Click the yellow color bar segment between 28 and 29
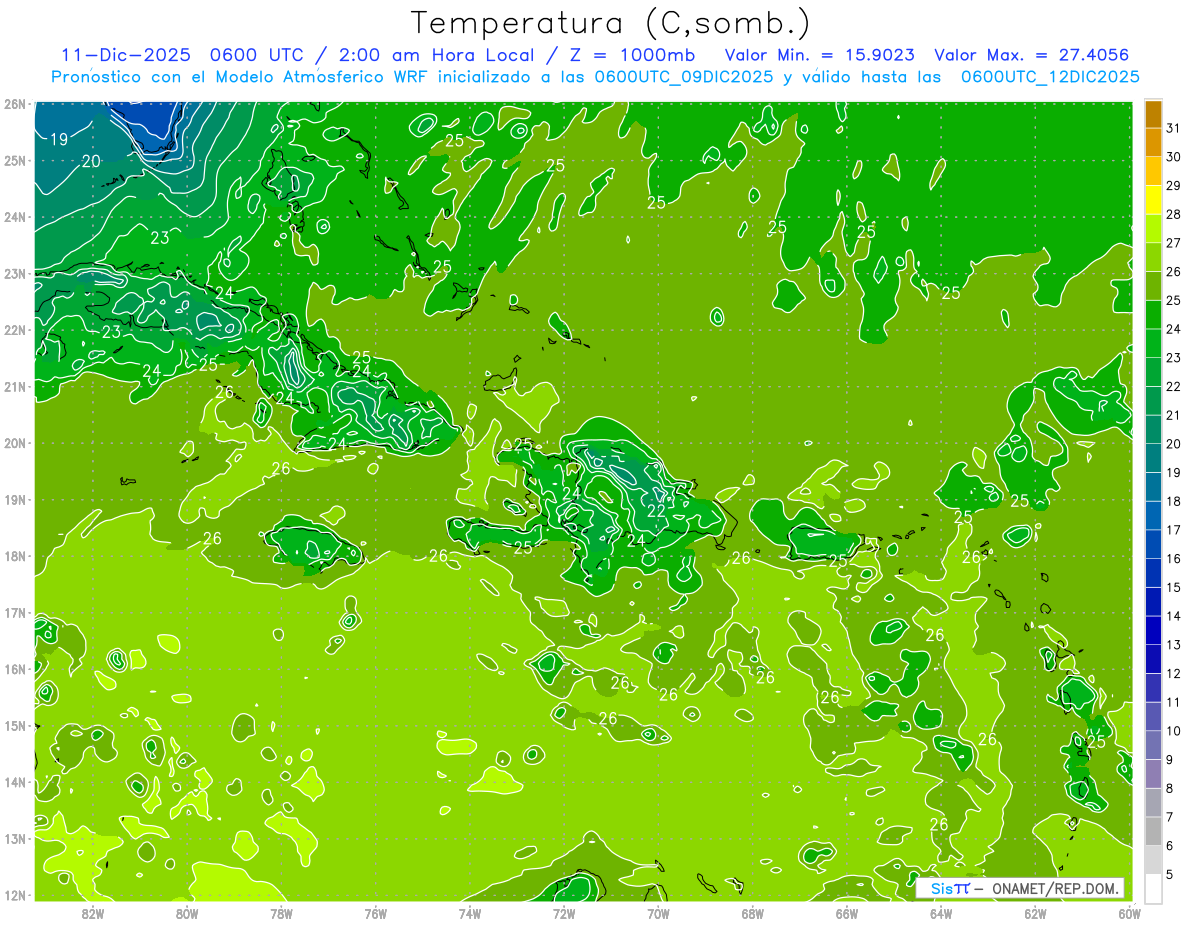The width and height of the screenshot is (1200, 927). [x=1153, y=200]
